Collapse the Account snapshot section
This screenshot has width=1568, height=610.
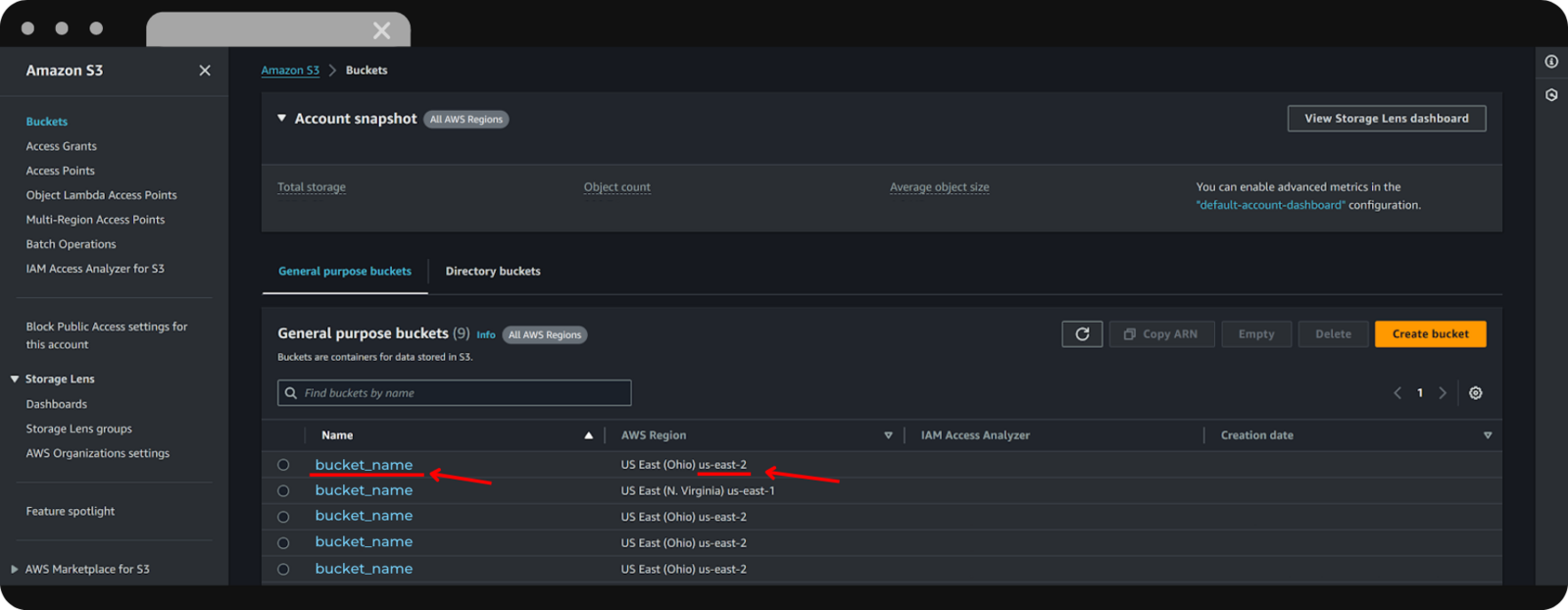pyautogui.click(x=282, y=119)
